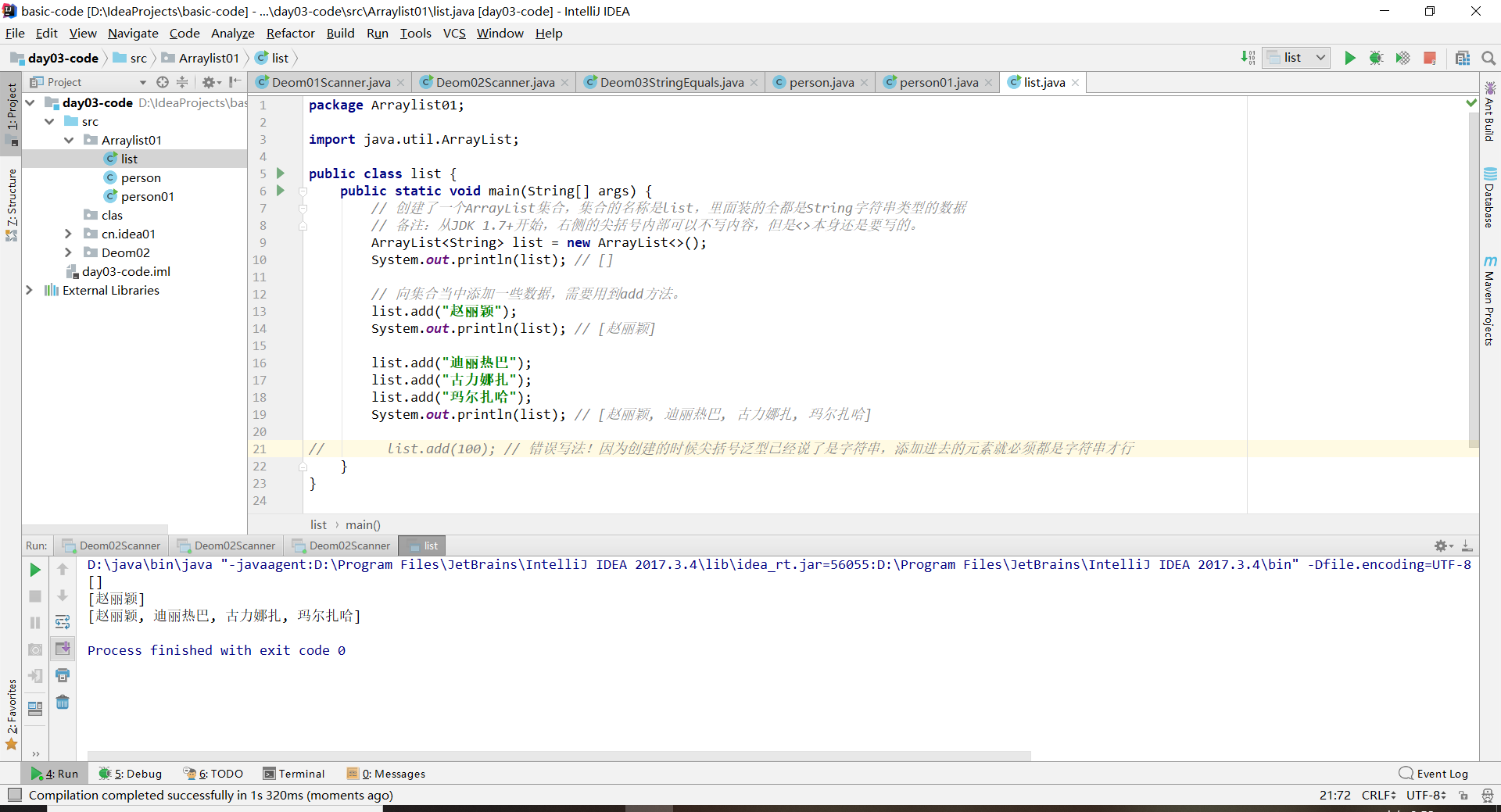1501x812 pixels.
Task: Dump threads using the camera icon
Action: (x=35, y=649)
